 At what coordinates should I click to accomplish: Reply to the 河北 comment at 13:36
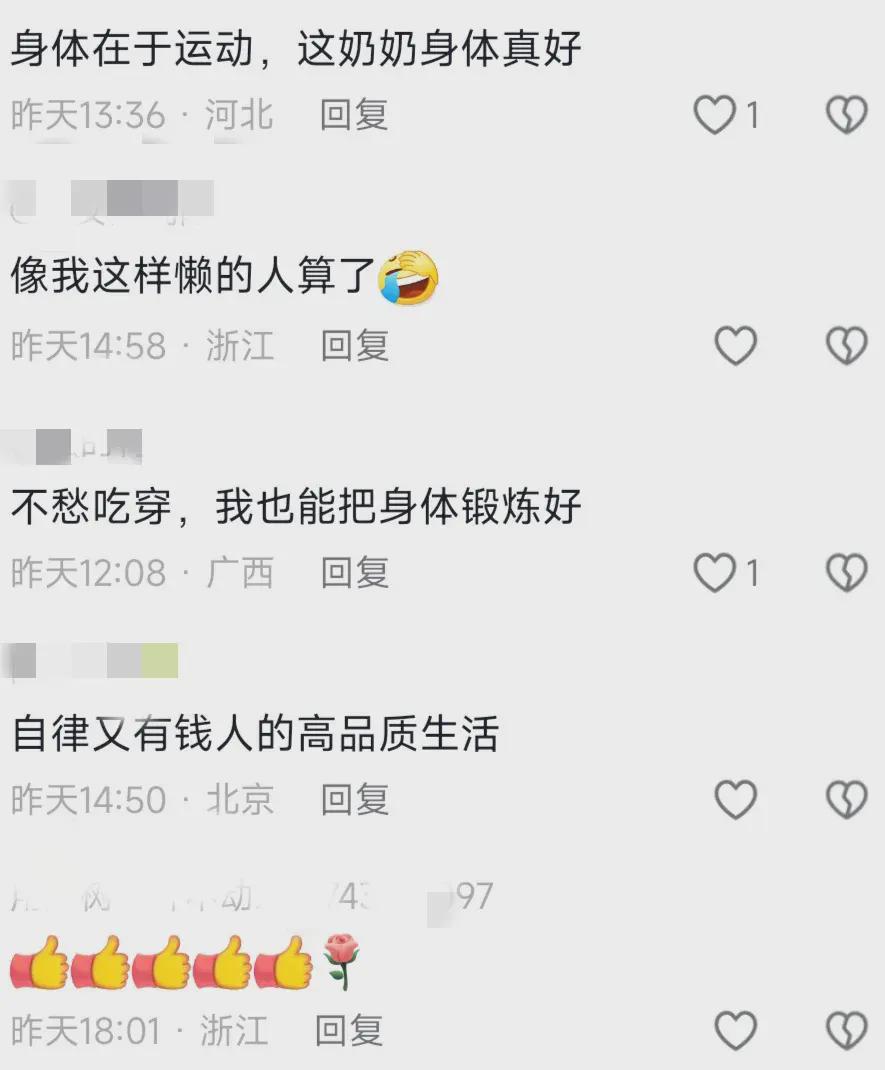point(354,115)
